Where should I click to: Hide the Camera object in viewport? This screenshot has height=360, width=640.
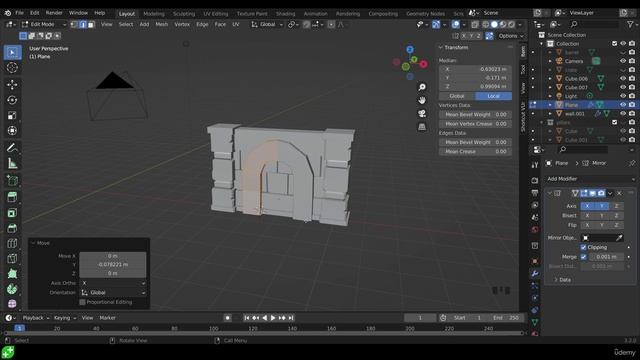click(623, 61)
